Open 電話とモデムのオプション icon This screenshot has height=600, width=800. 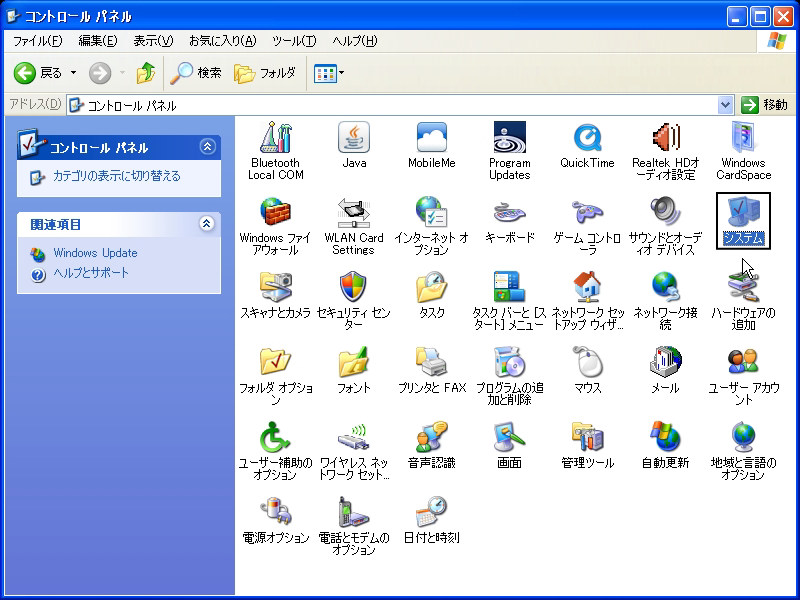(354, 512)
